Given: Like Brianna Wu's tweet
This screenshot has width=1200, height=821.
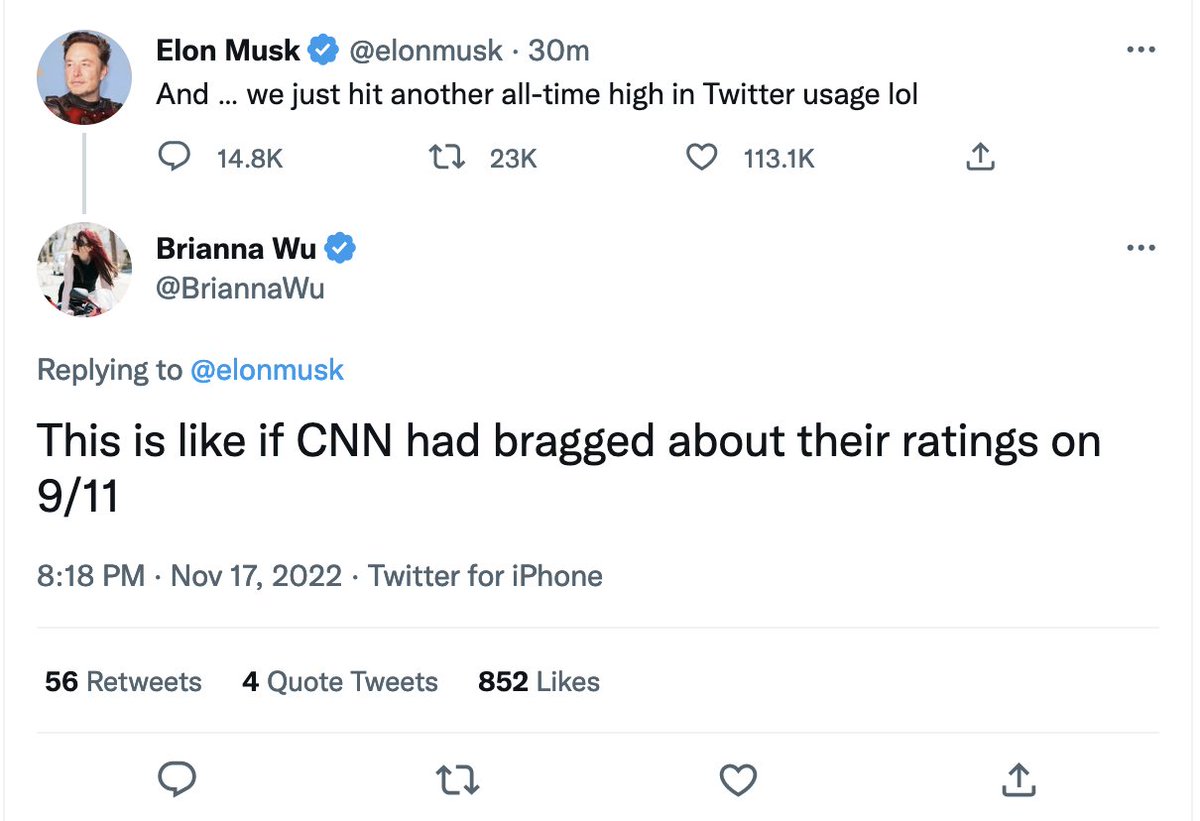Looking at the screenshot, I should point(738,778).
